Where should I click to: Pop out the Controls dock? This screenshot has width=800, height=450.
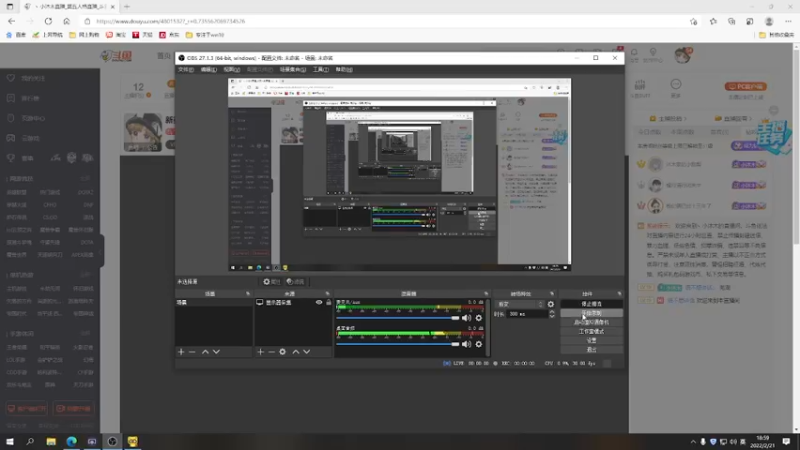click(x=619, y=294)
